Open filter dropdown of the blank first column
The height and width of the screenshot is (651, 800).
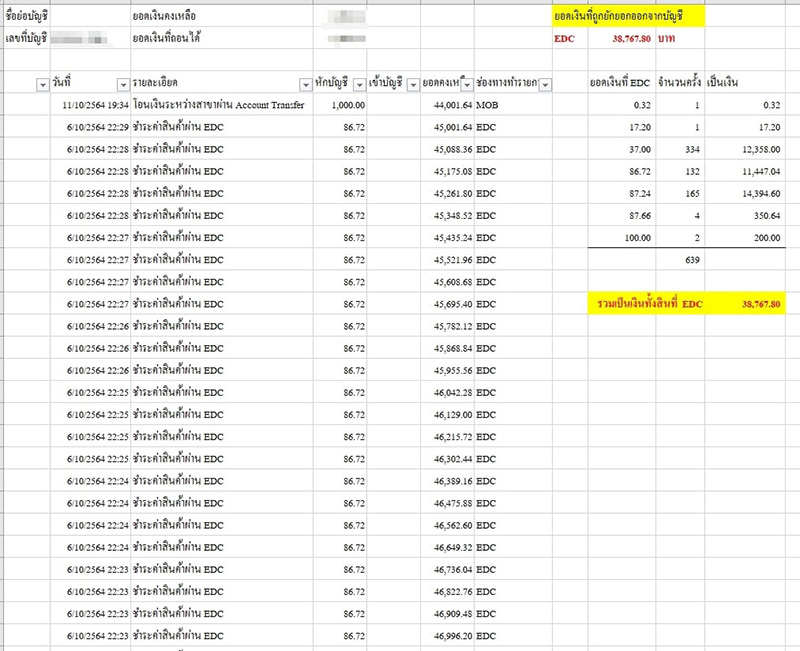pyautogui.click(x=42, y=85)
